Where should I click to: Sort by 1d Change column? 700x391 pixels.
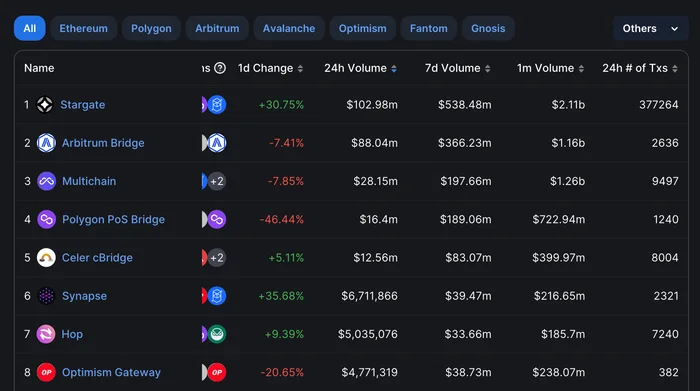[270, 68]
